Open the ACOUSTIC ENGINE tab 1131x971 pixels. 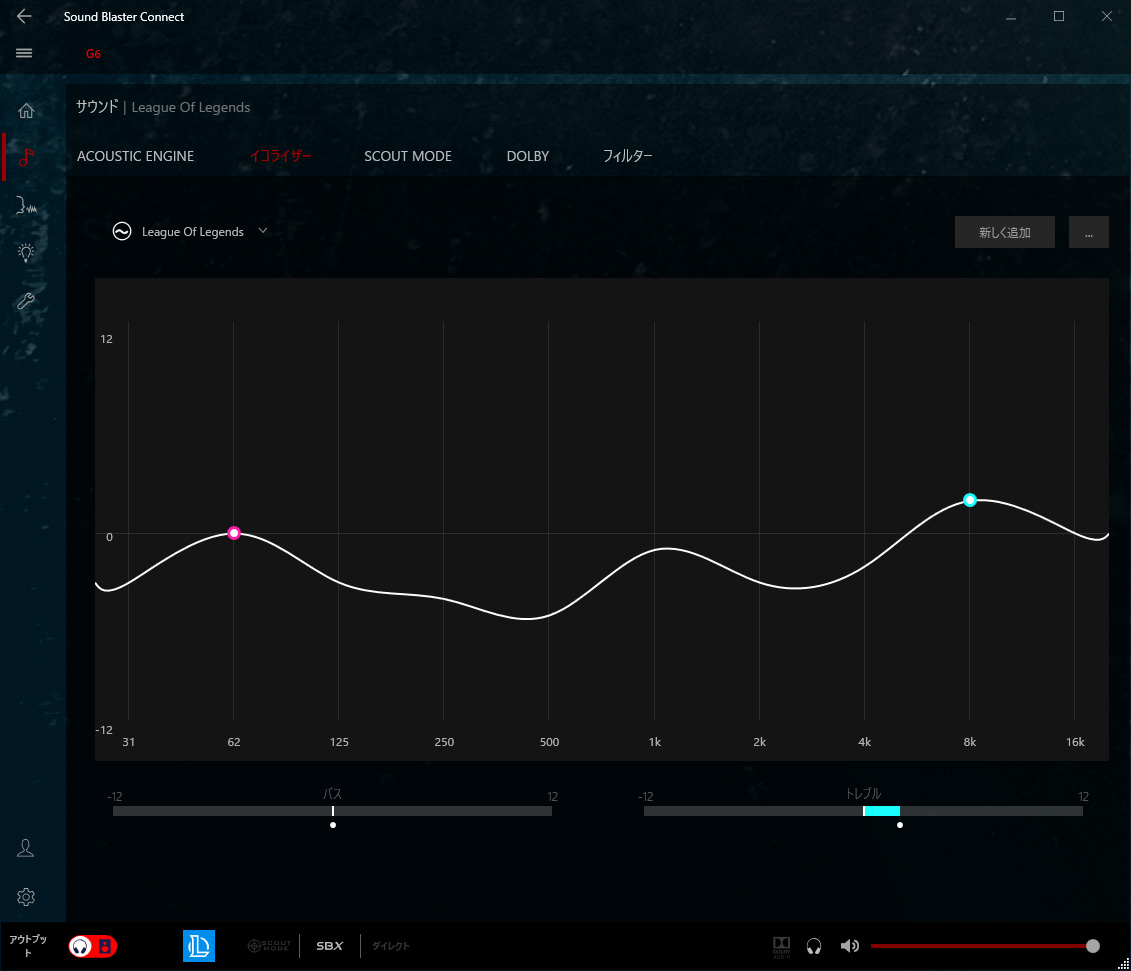[136, 156]
